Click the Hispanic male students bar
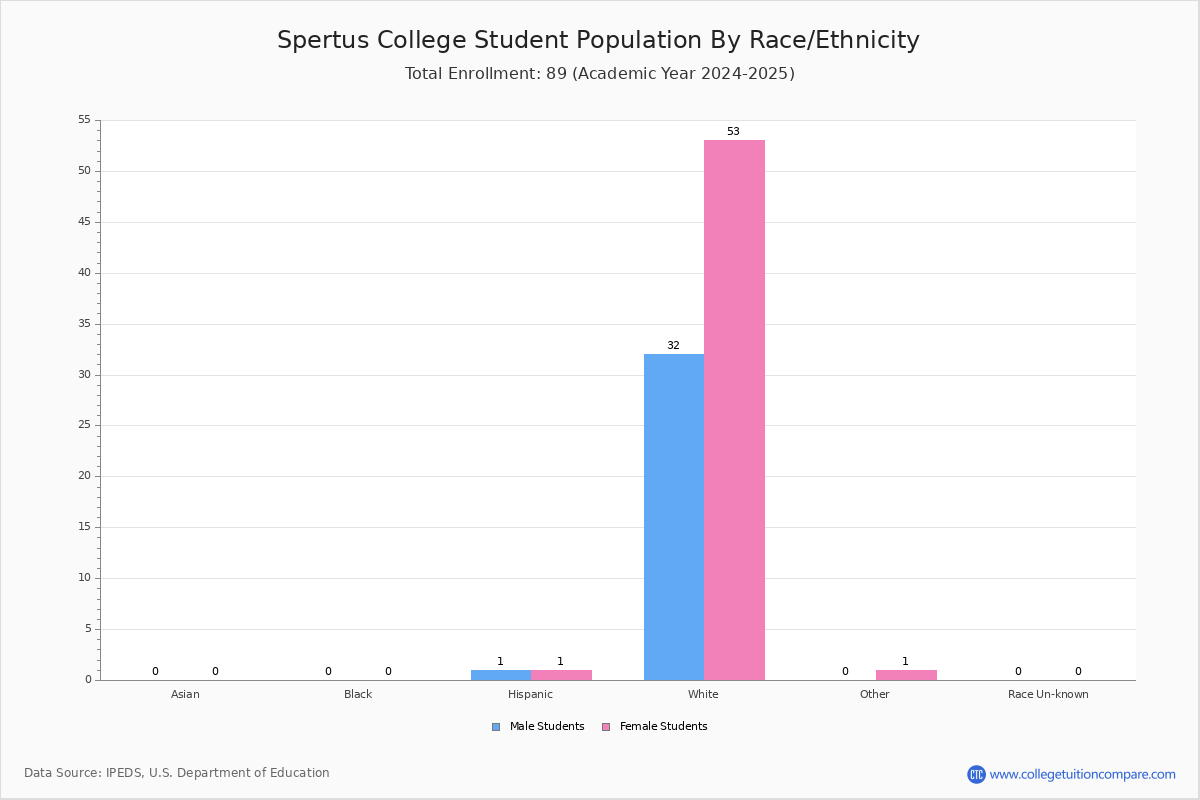Image resolution: width=1200 pixels, height=800 pixels. (501, 675)
